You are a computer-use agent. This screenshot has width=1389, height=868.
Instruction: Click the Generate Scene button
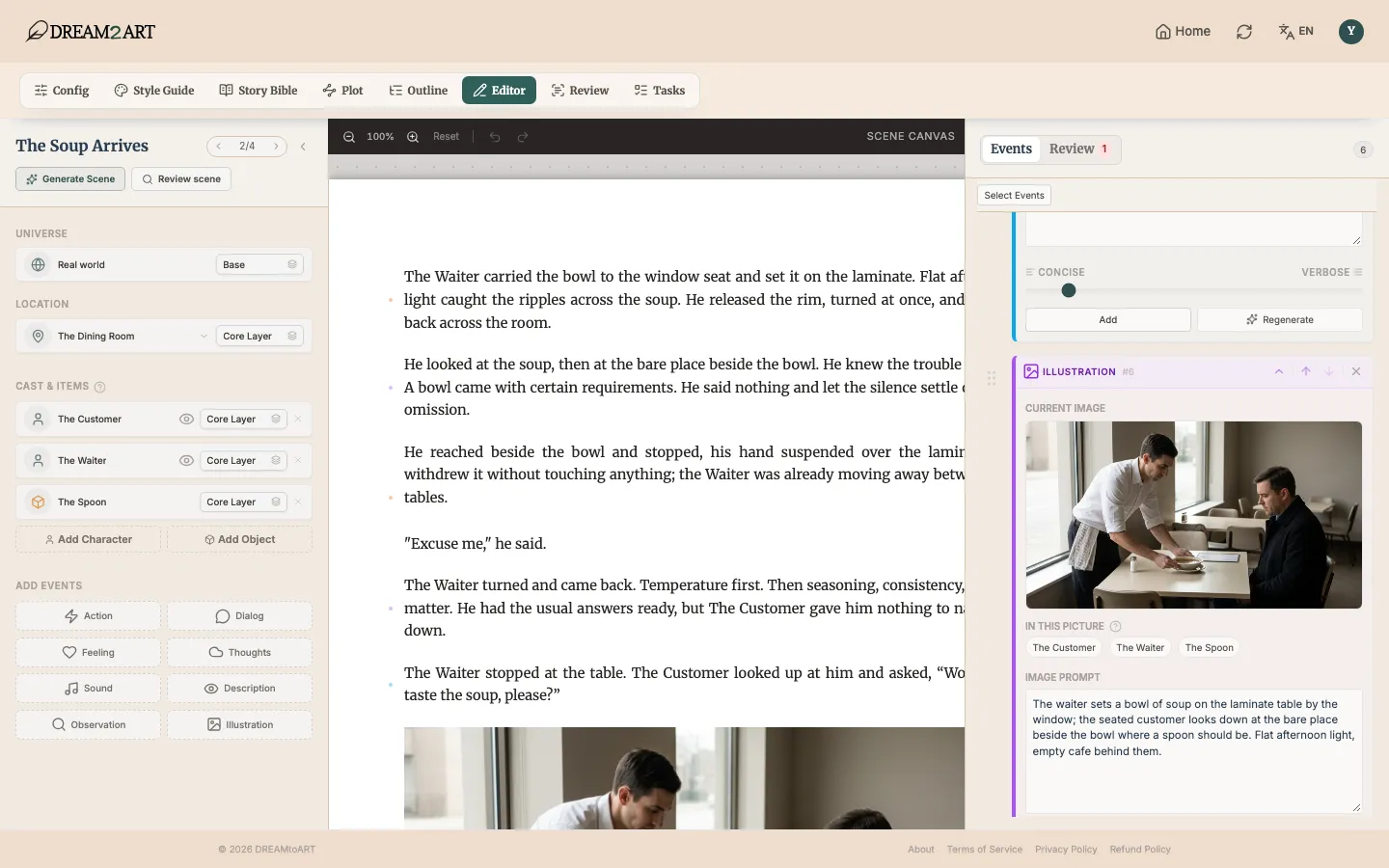[x=70, y=179]
